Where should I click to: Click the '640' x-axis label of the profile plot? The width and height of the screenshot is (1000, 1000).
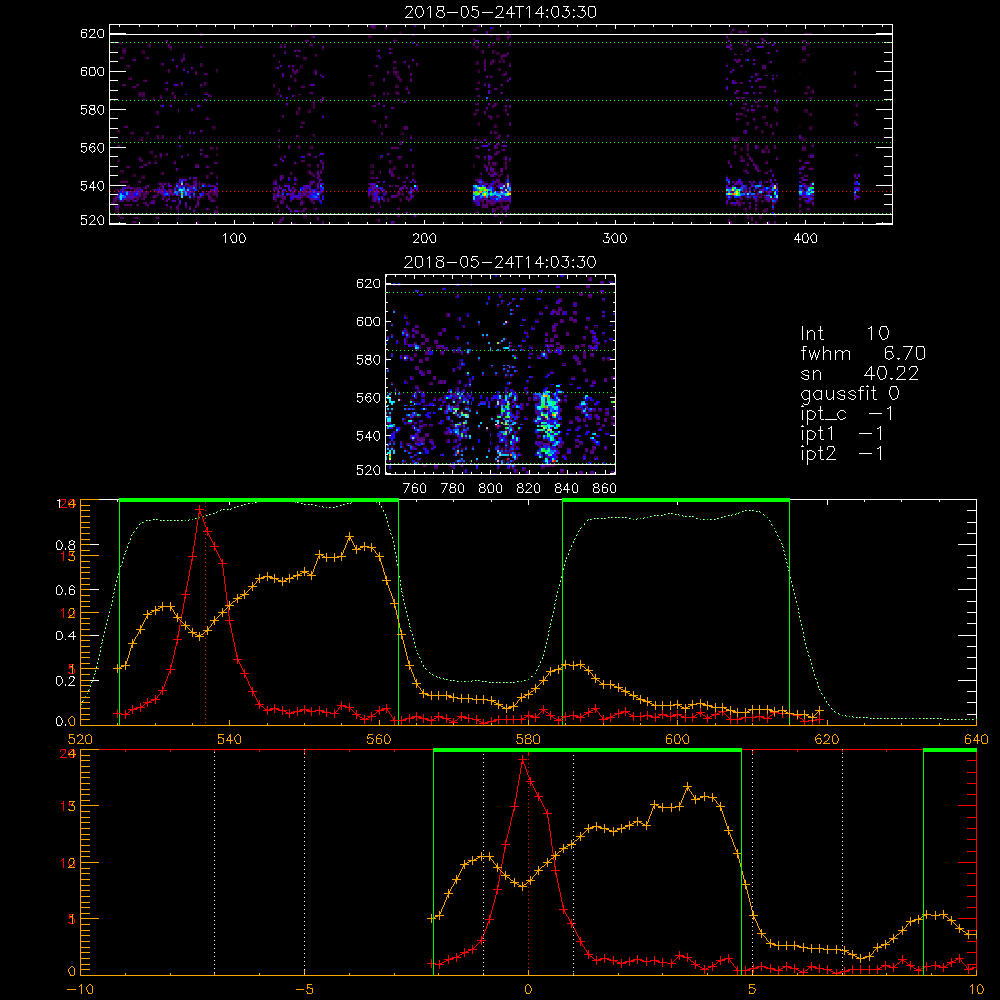coord(976,740)
